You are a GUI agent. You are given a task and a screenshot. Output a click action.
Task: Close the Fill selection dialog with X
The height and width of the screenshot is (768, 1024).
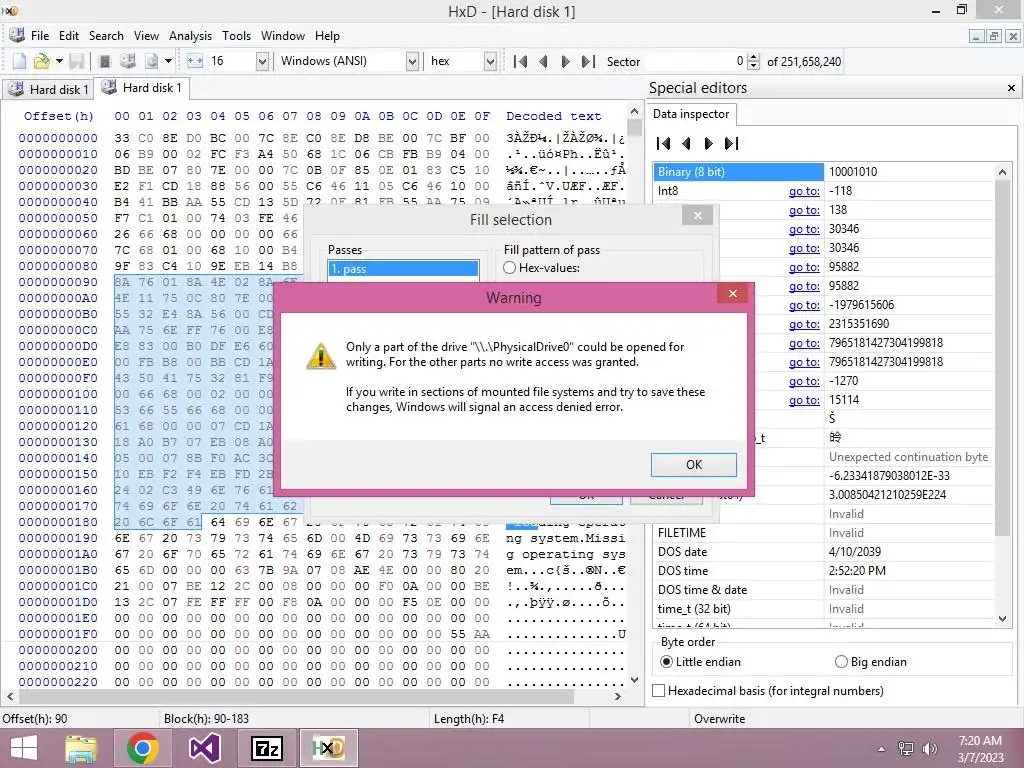click(x=697, y=216)
